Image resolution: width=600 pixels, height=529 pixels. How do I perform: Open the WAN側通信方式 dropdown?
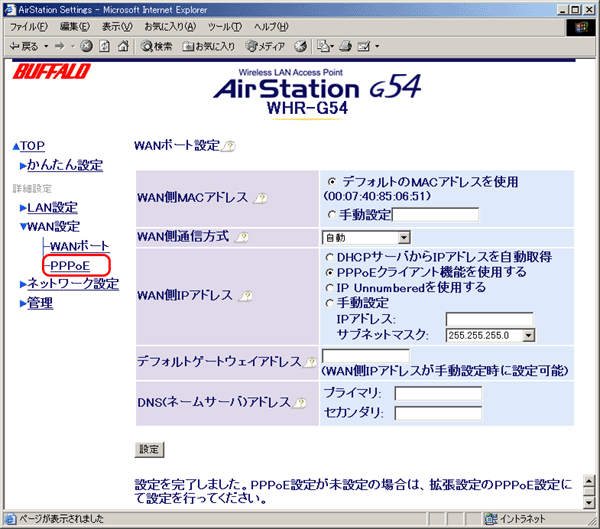[366, 237]
